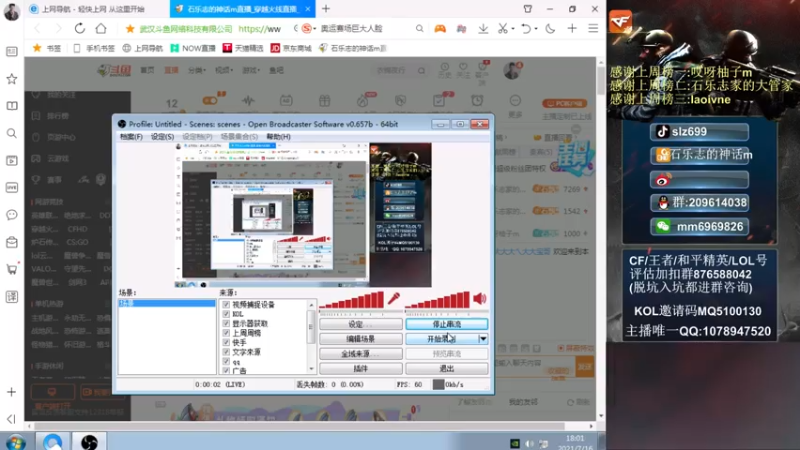The height and width of the screenshot is (450, 800).
Task: Open the 档案(F) menu in OBS
Action: 131,137
